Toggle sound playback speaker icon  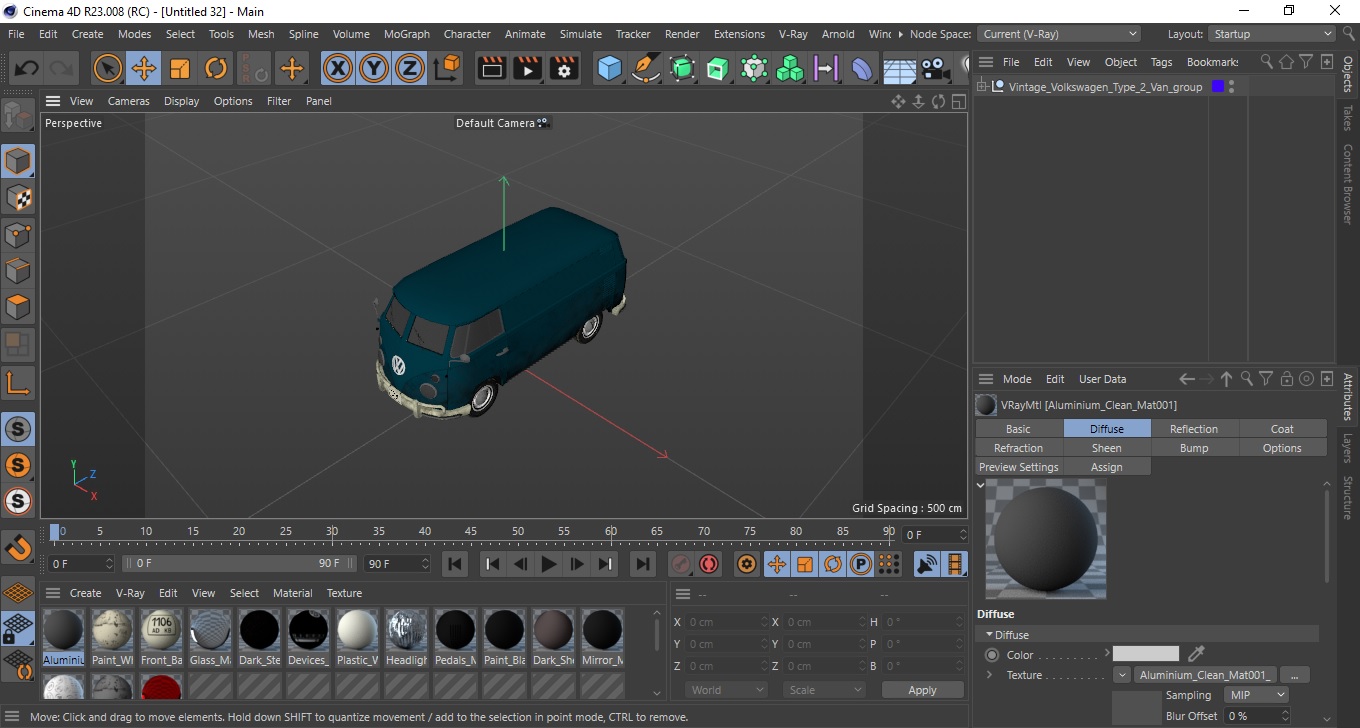927,564
